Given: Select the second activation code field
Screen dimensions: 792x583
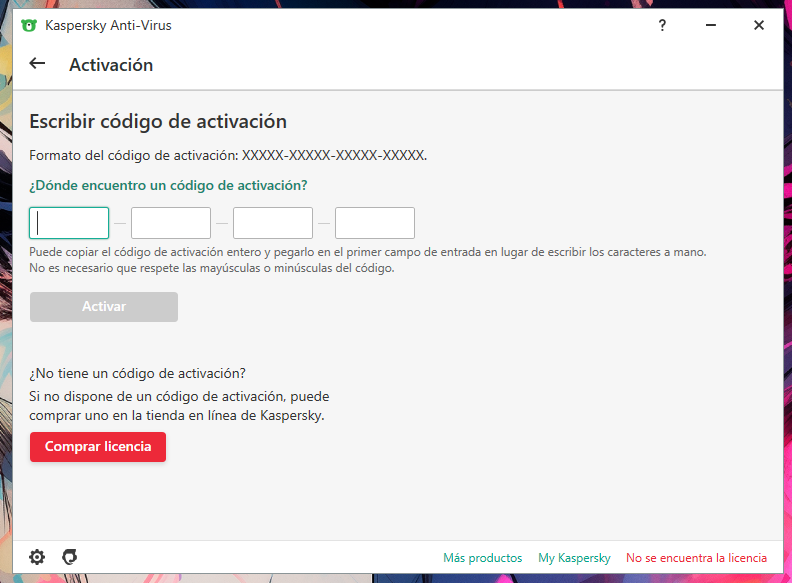Looking at the screenshot, I should [x=171, y=223].
